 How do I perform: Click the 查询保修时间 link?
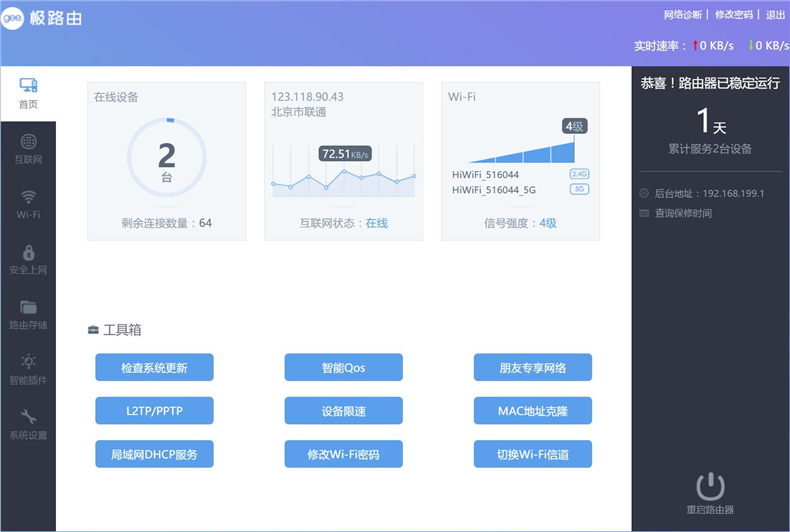tap(683, 213)
